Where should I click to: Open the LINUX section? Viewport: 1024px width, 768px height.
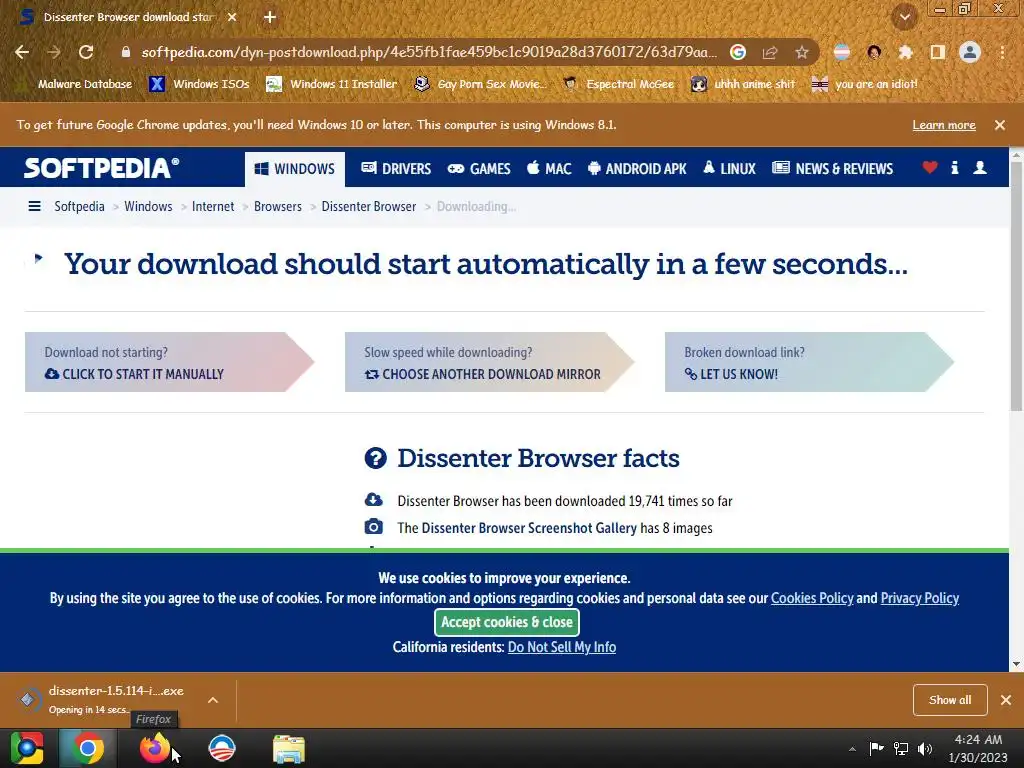coord(729,168)
